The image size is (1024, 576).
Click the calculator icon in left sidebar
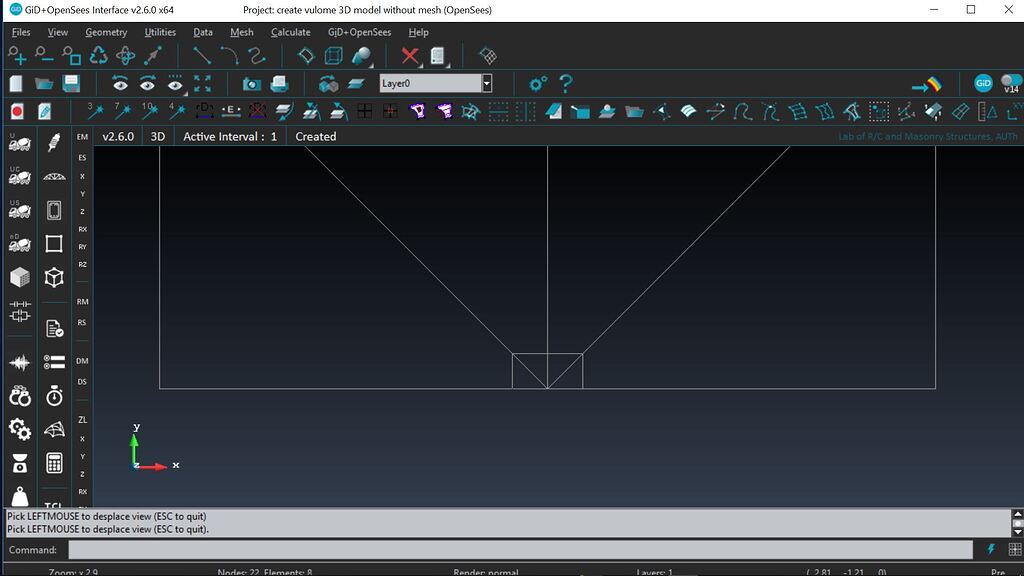54,463
